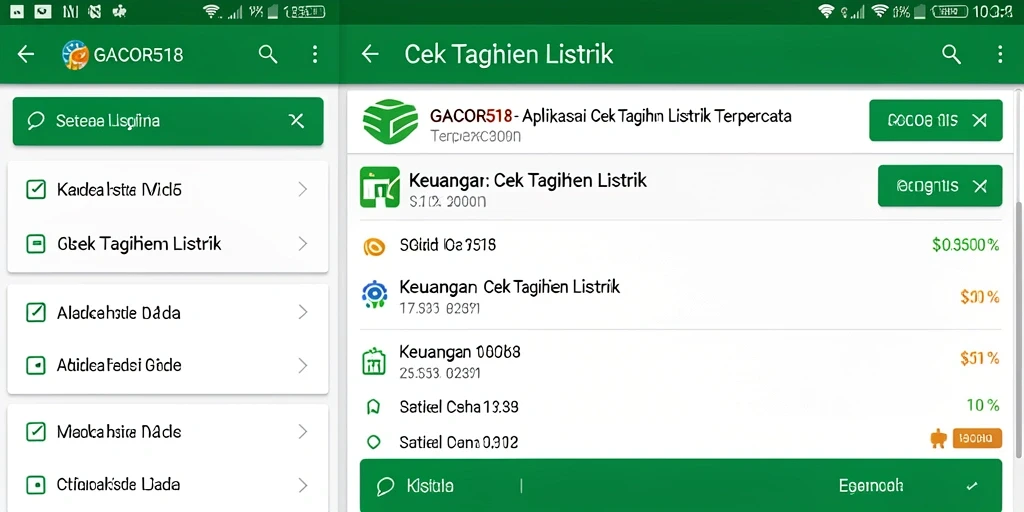Open overflow menu in GACOR518 header
This screenshot has height=512, width=1024.
tap(315, 54)
